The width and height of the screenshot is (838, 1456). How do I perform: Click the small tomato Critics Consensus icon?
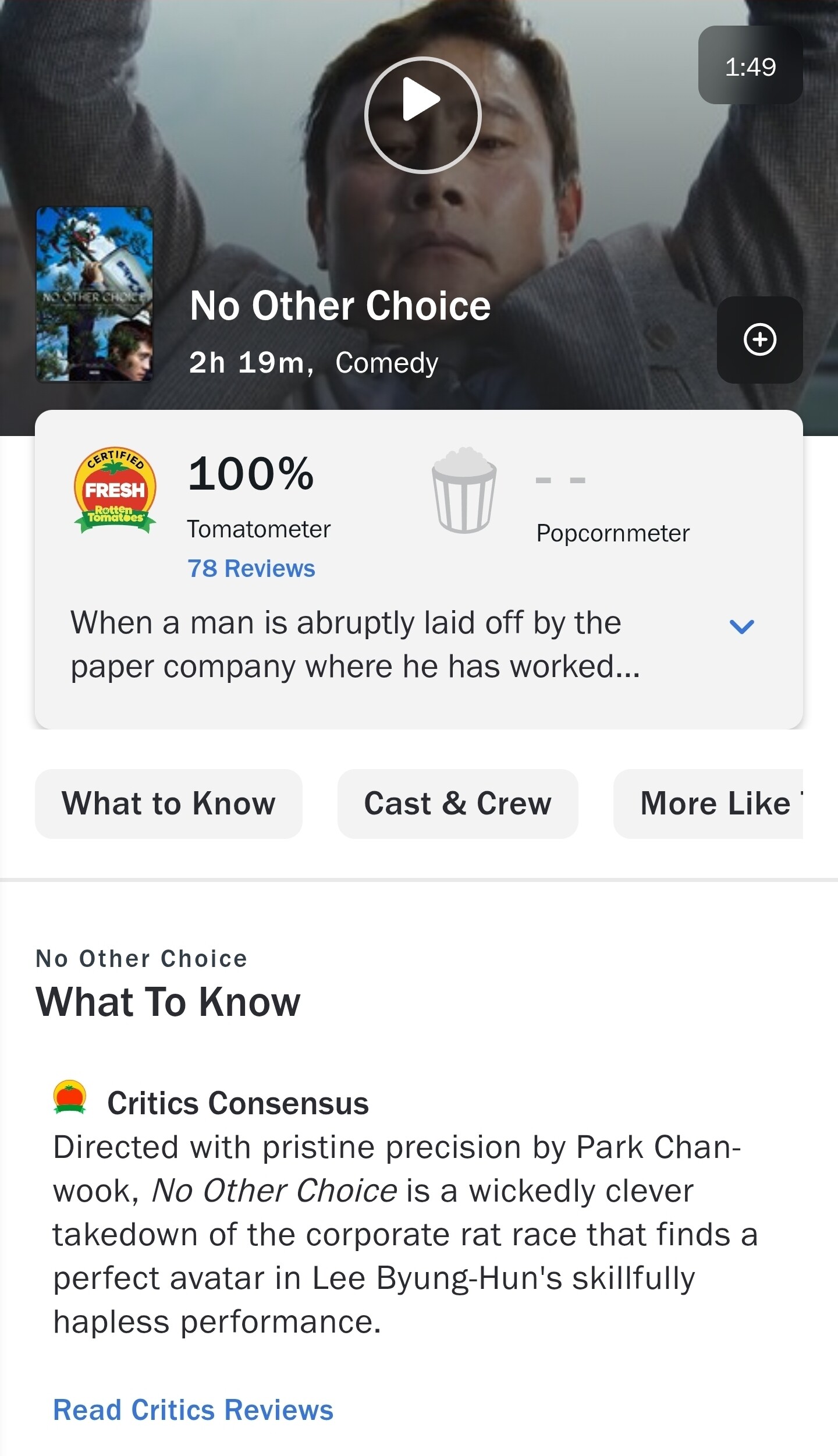pyautogui.click(x=70, y=1097)
